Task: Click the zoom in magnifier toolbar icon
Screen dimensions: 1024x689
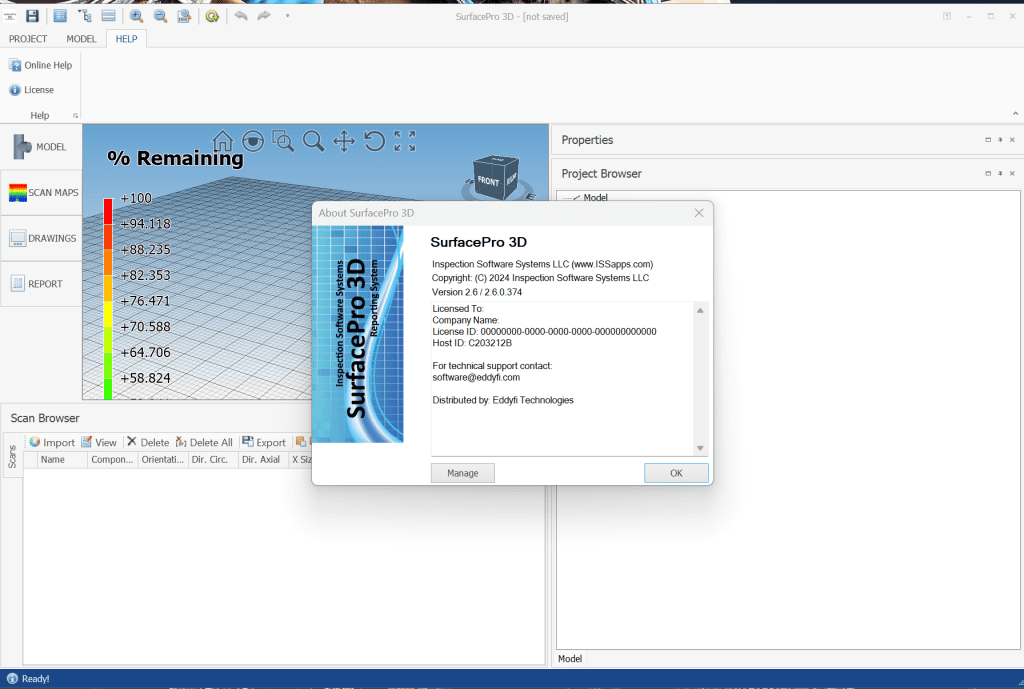Action: (136, 15)
